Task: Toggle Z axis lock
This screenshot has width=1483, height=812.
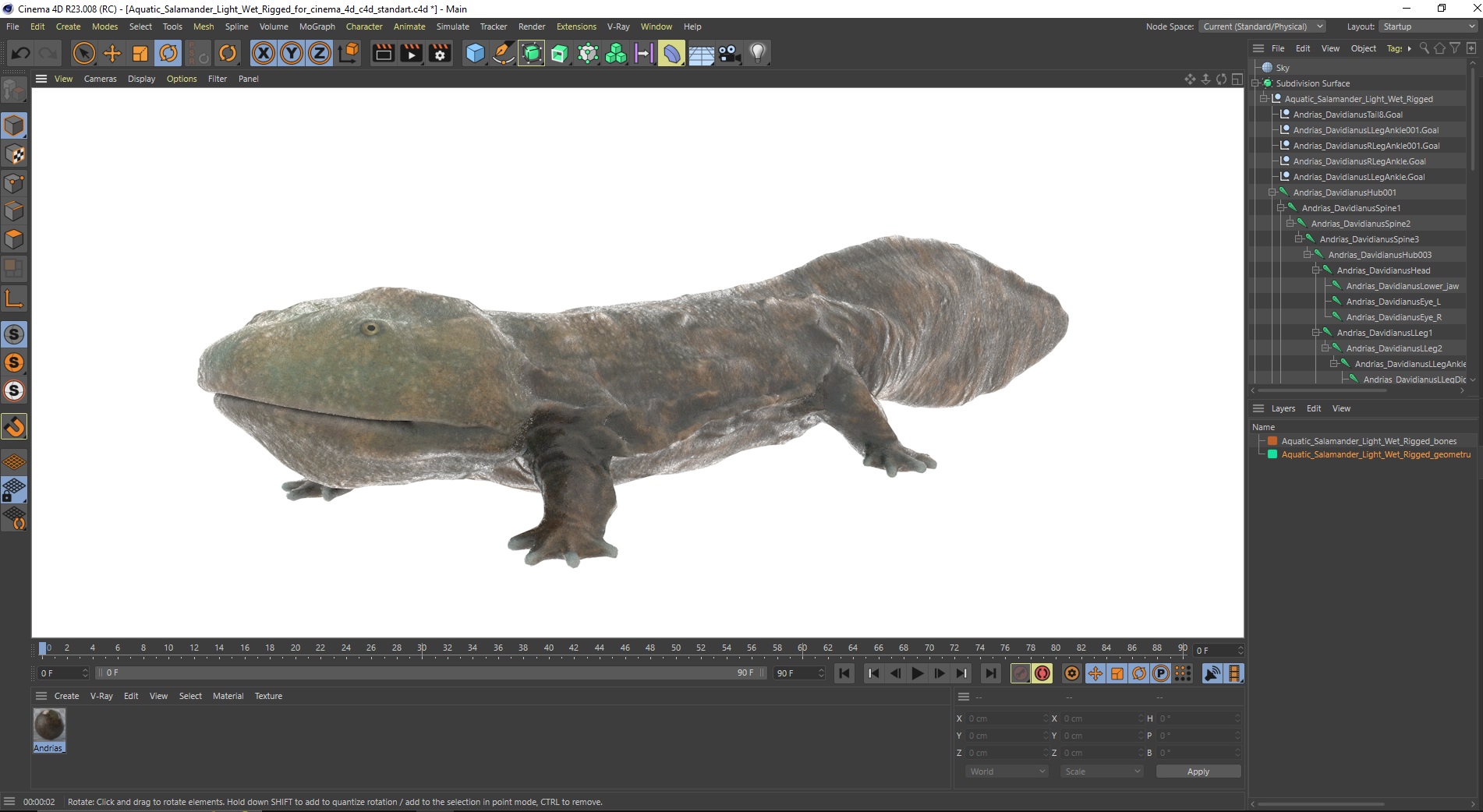Action: click(320, 53)
